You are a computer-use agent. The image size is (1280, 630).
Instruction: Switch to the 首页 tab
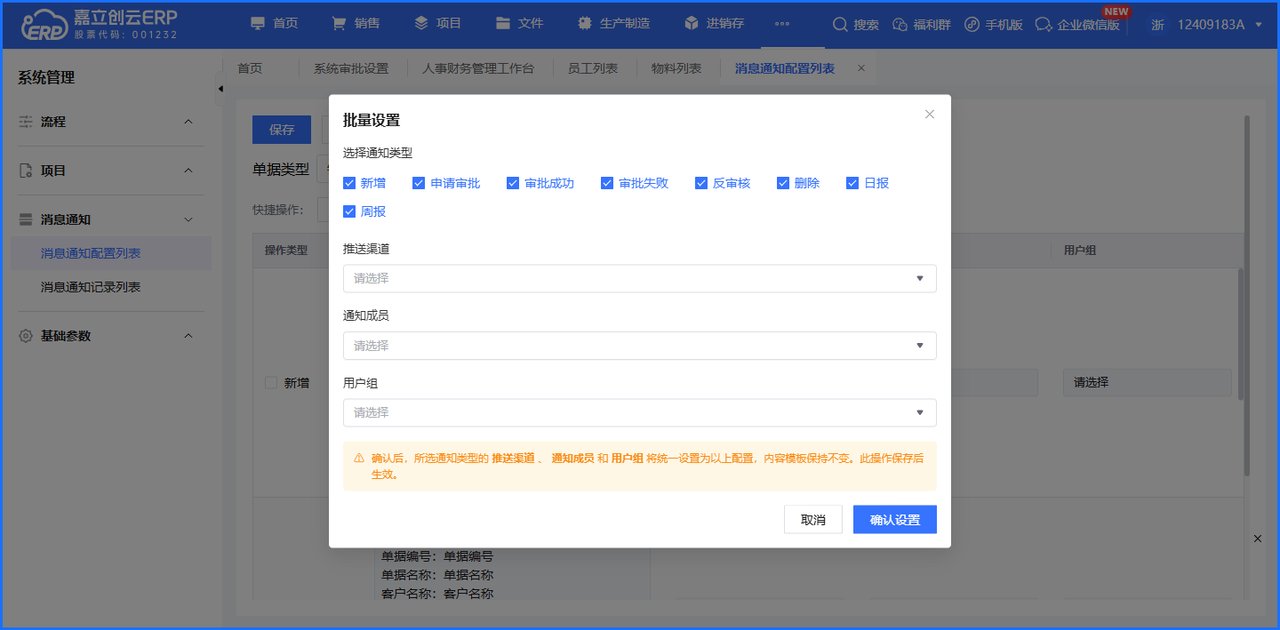(x=250, y=68)
